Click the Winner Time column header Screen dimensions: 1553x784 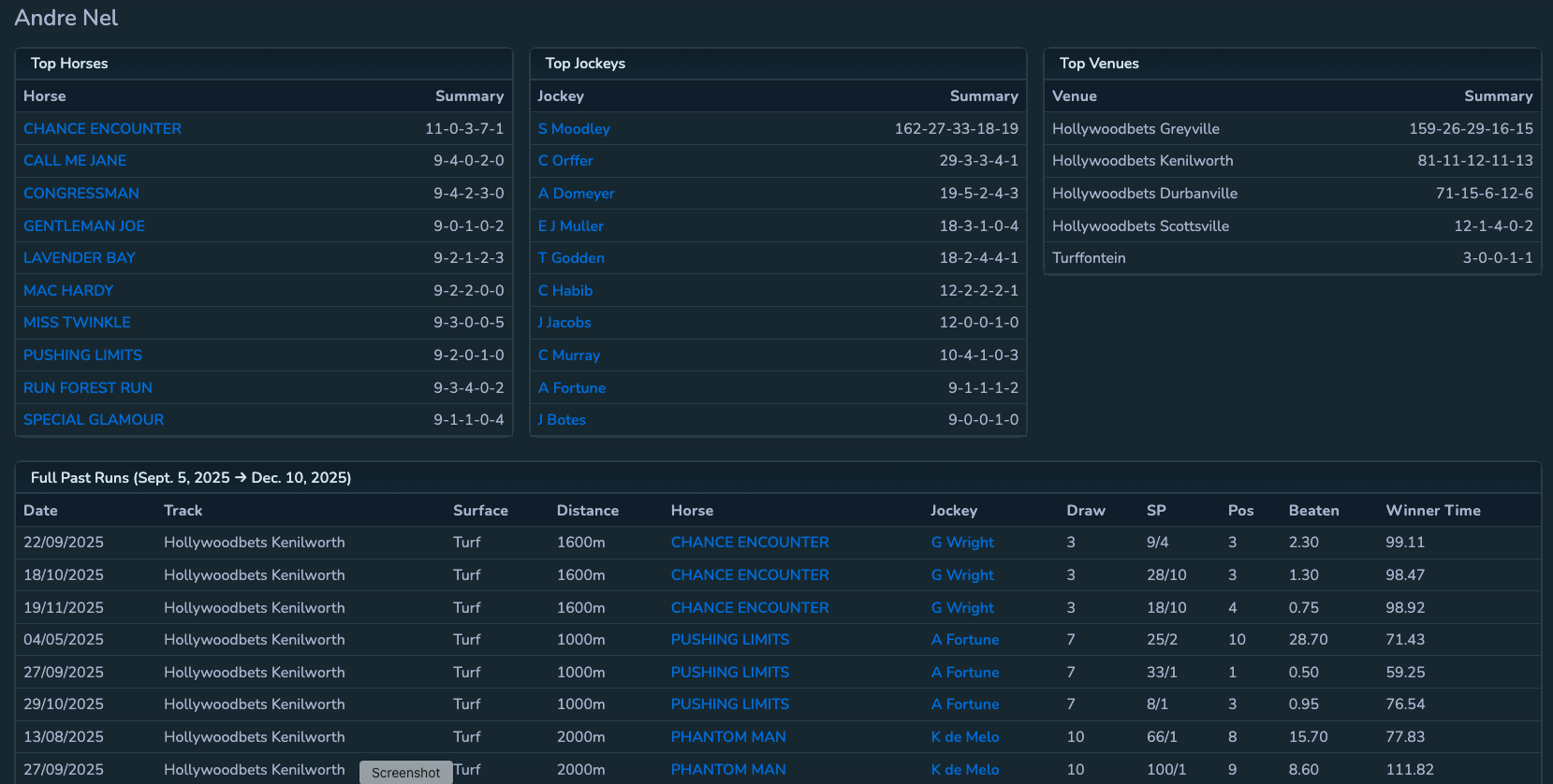(1433, 510)
